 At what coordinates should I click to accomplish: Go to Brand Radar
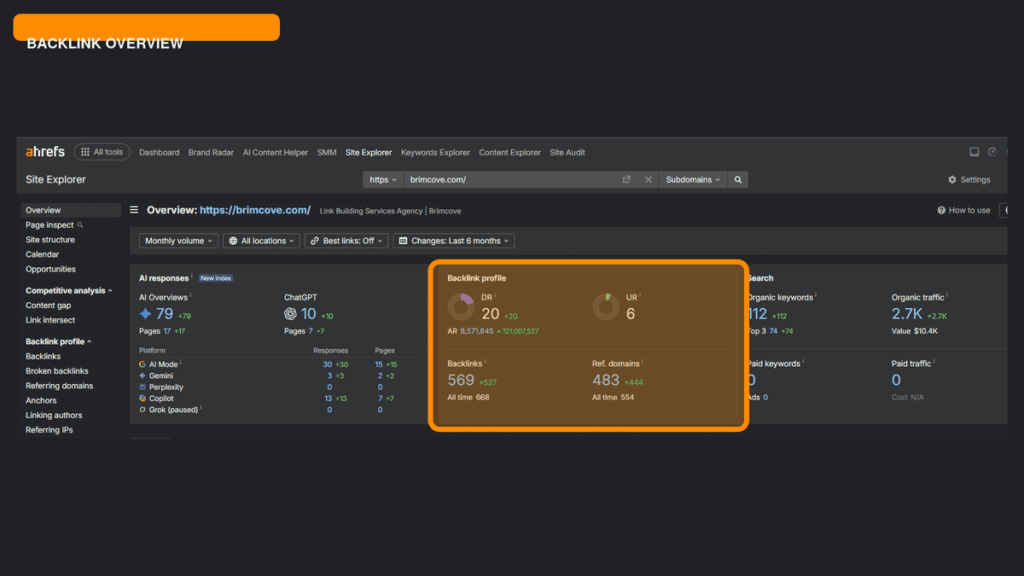coord(211,152)
